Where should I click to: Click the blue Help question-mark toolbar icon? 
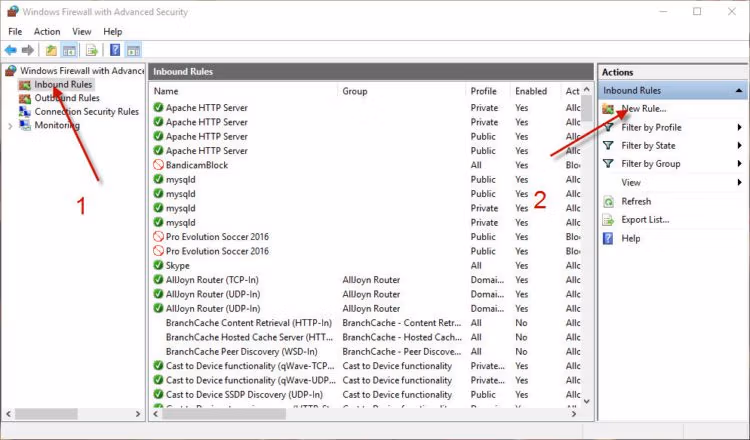click(115, 50)
